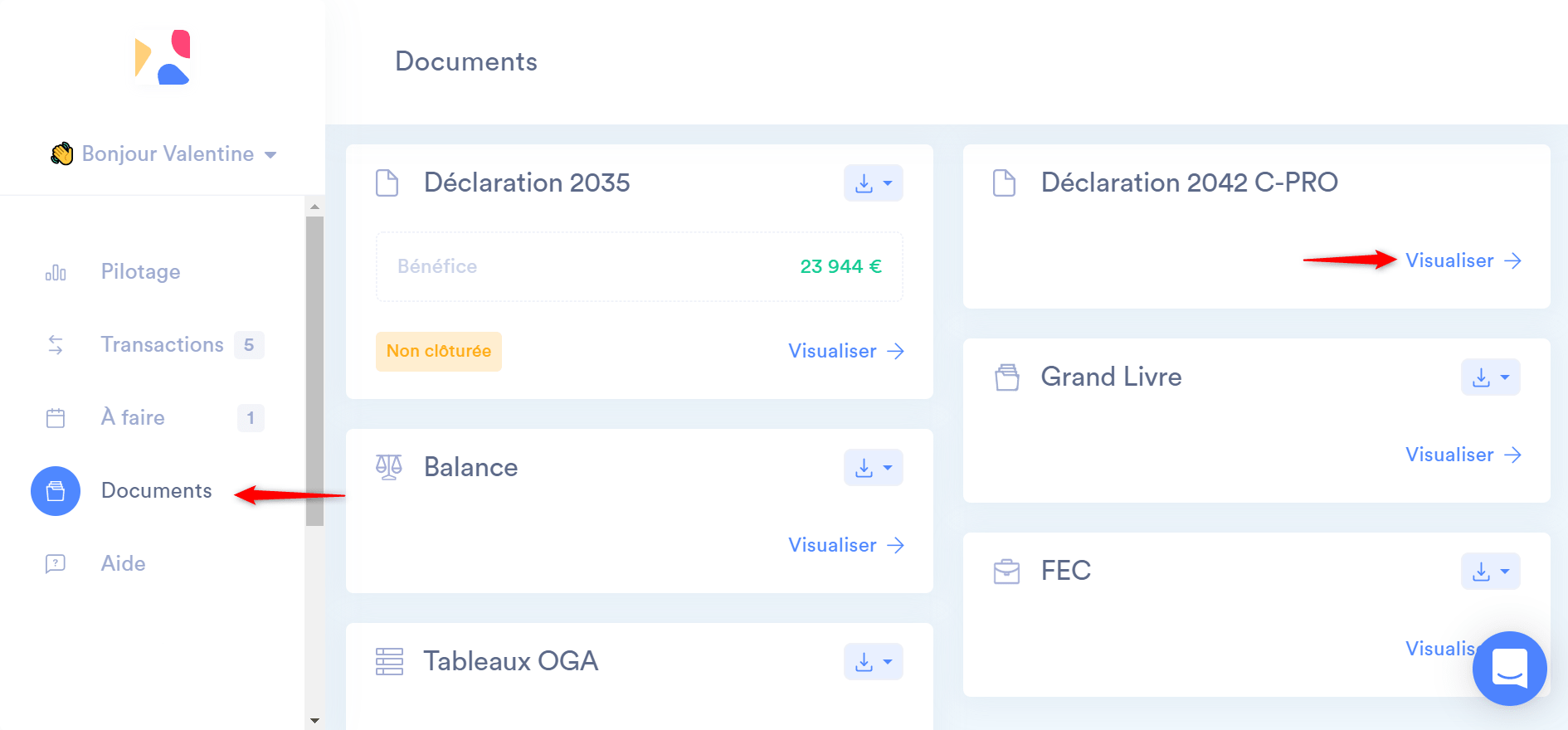Open the Grand Livre download dropdown
1568x730 pixels.
(1490, 377)
